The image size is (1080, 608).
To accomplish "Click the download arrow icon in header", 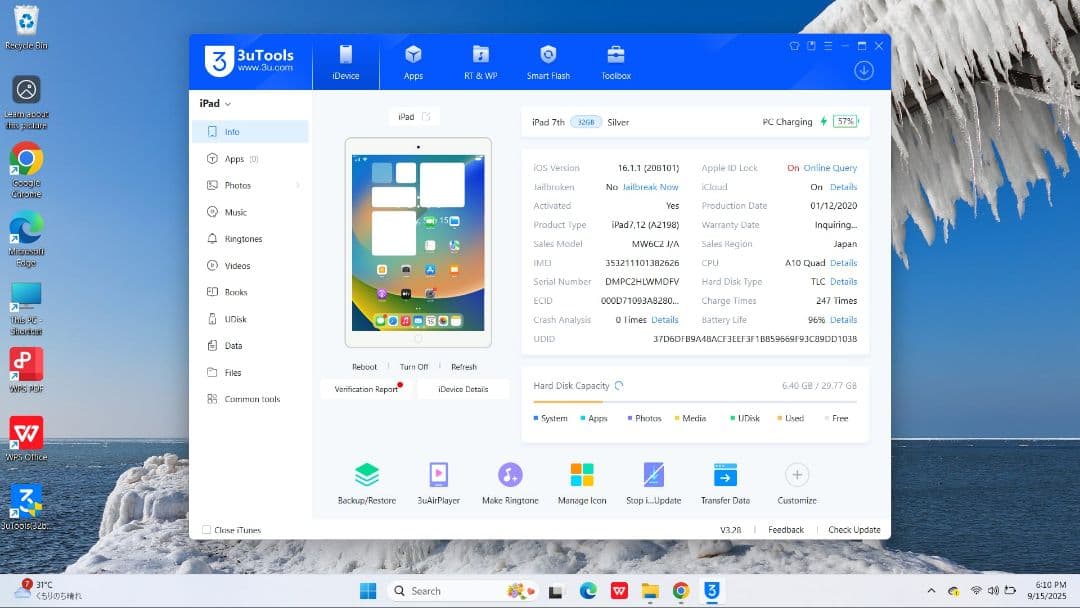I will [x=864, y=70].
